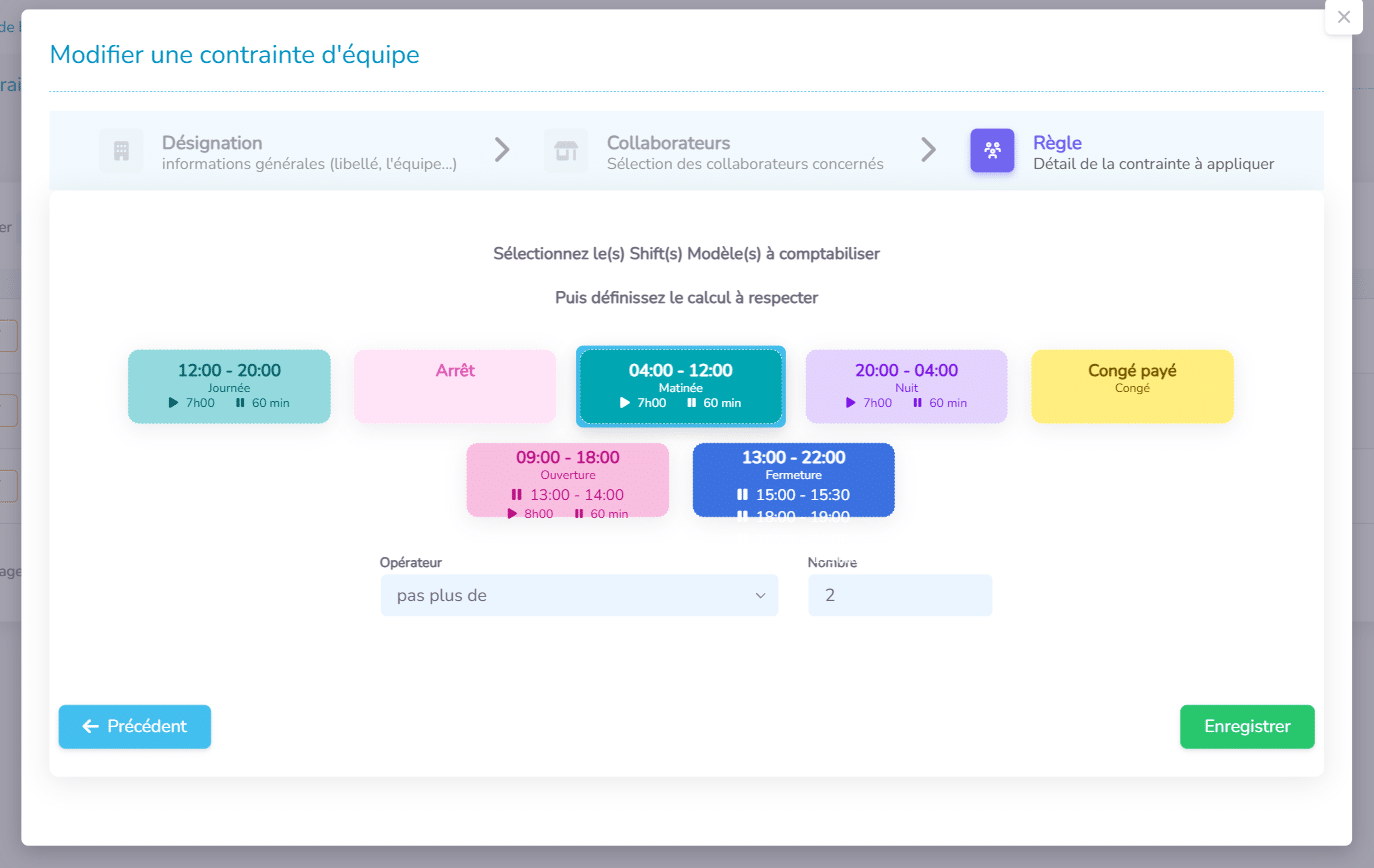Click the play icon in the Matinée card
Image resolution: width=1374 pixels, height=868 pixels.
[625, 403]
